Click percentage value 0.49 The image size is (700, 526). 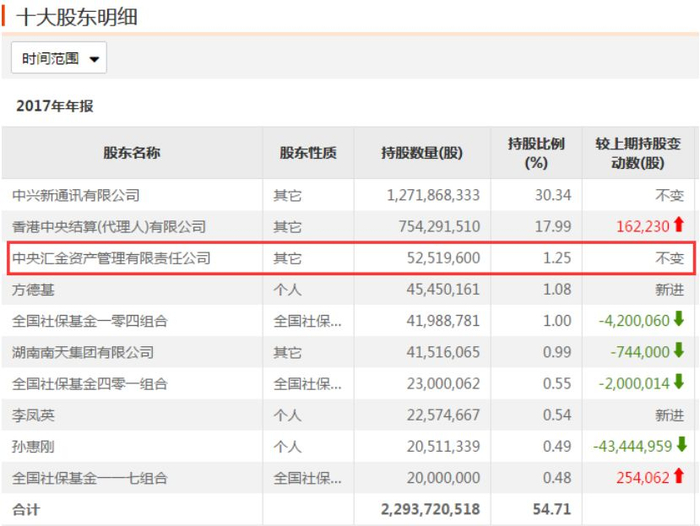(557, 447)
